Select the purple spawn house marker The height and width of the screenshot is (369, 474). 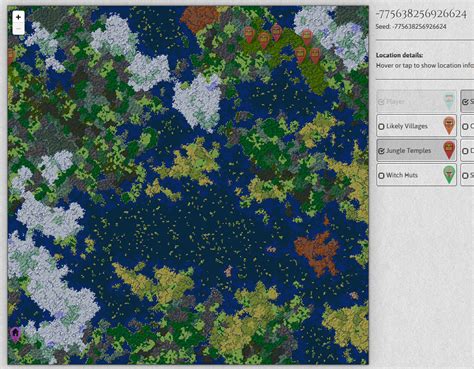[15, 334]
